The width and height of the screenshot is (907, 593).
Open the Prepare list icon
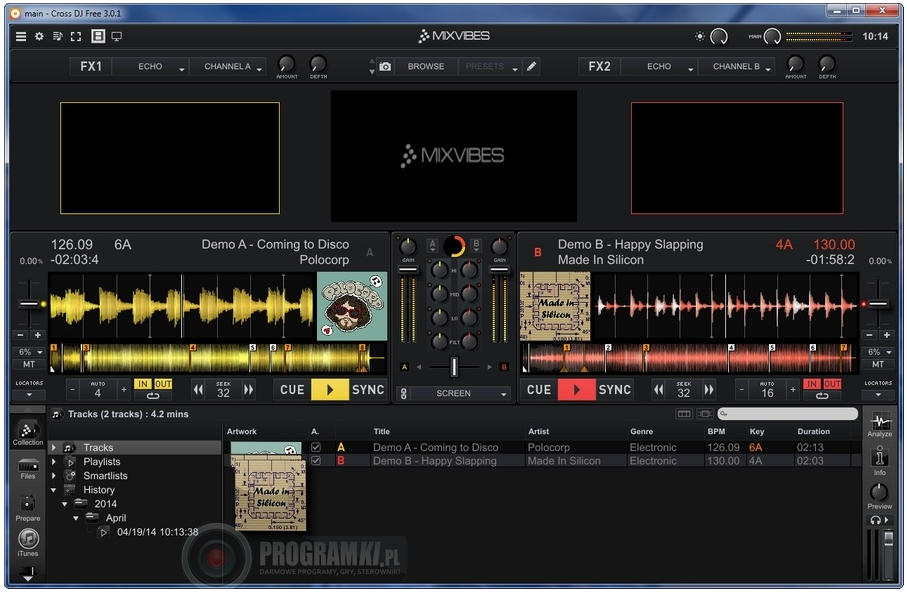28,507
